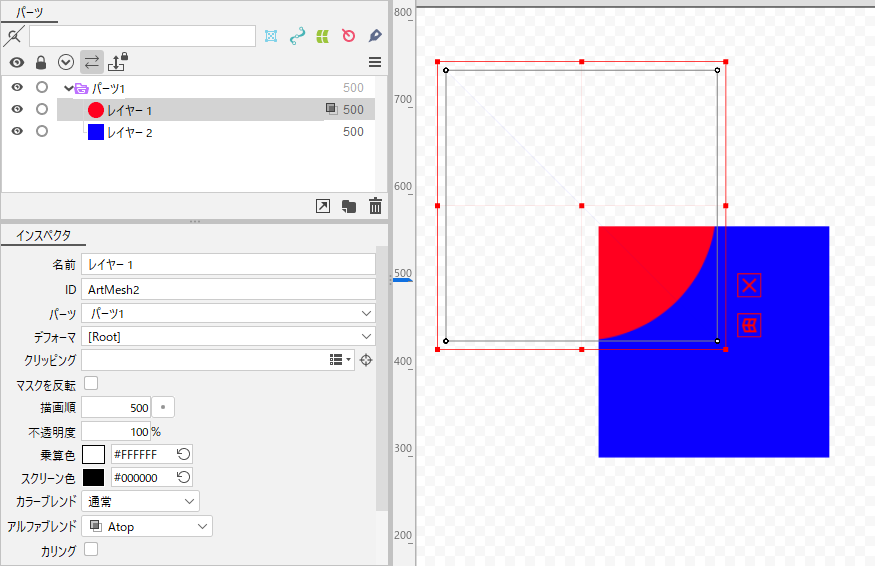
Task: Click the 不透明度 field showing 100
Action: point(116,431)
